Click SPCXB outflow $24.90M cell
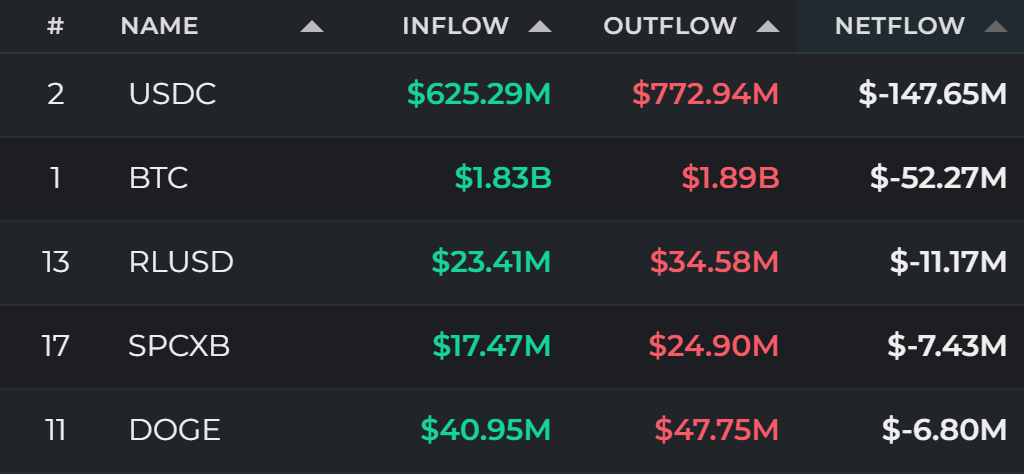The image size is (1024, 474). (714, 346)
